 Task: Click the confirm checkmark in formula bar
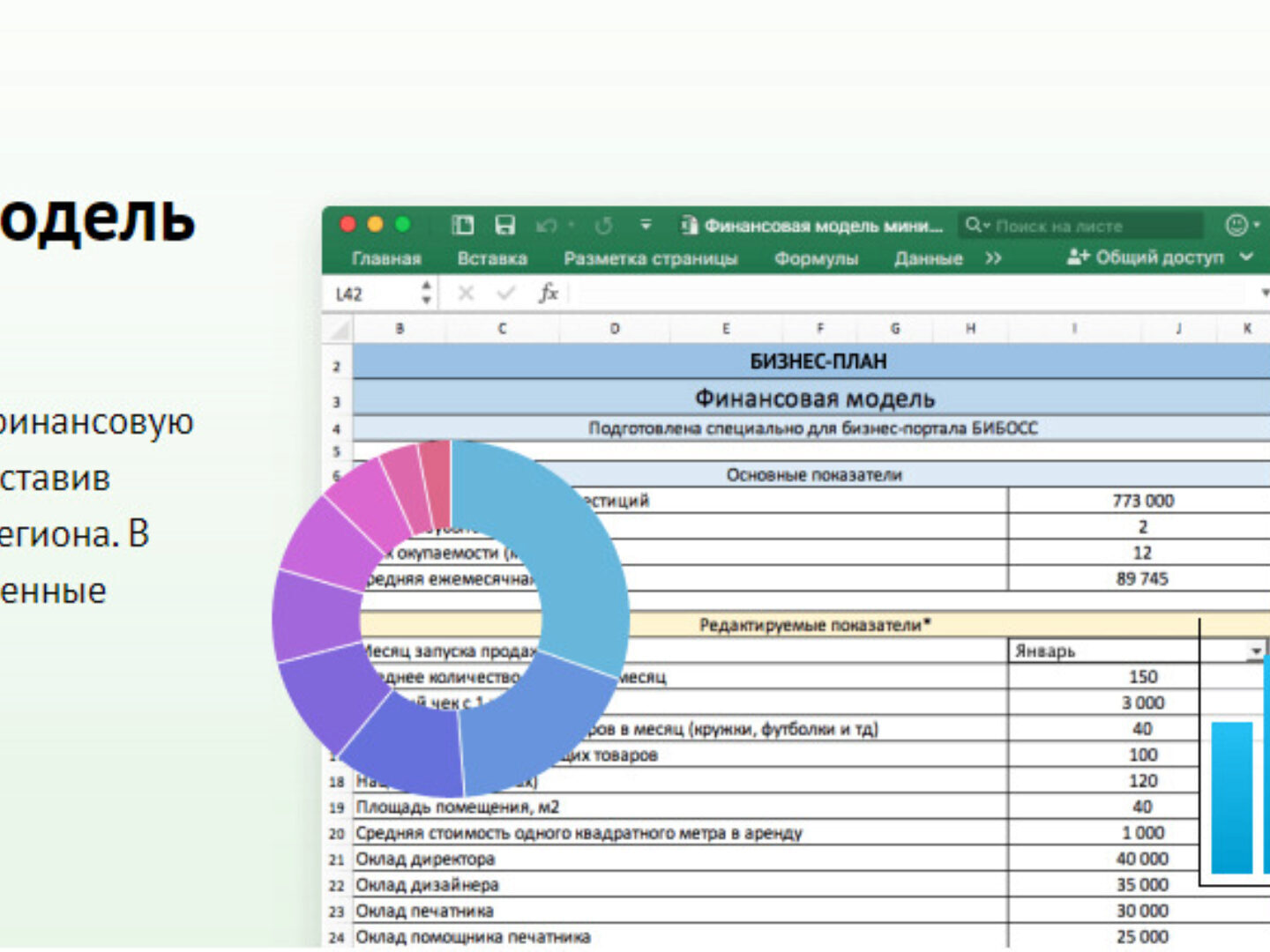point(505,294)
